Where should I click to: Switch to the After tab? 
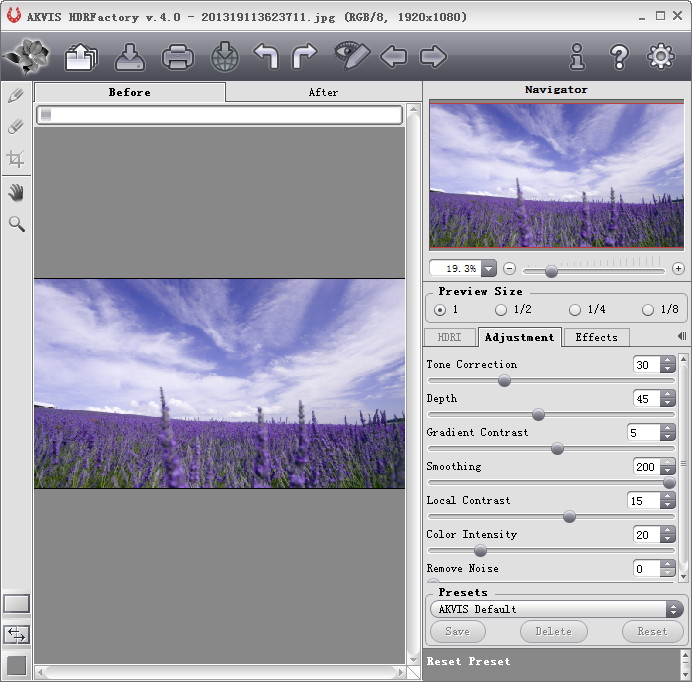tap(323, 92)
